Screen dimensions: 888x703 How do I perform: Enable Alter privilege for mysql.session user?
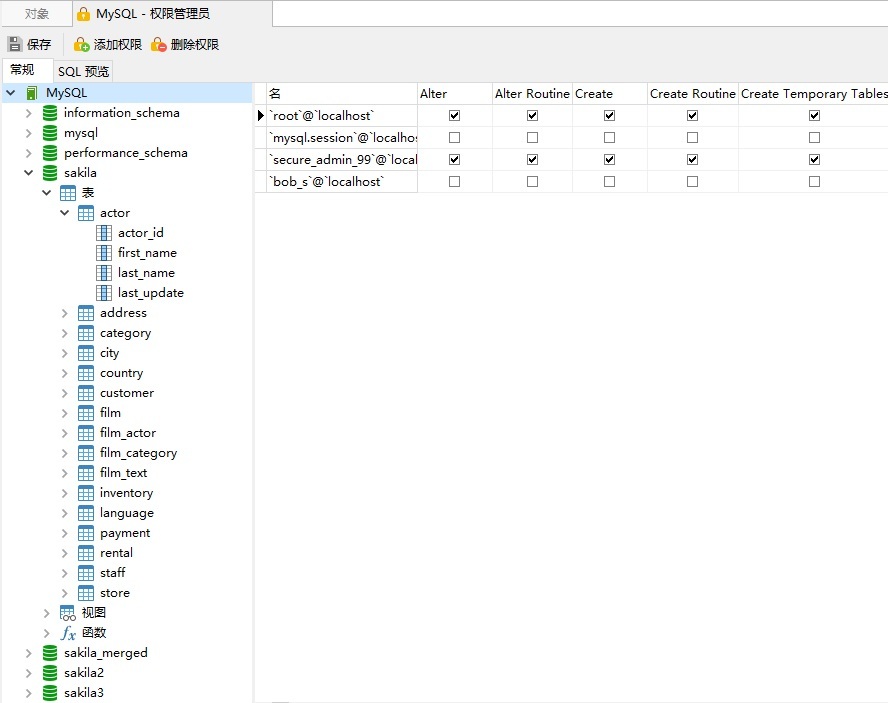coord(454,138)
